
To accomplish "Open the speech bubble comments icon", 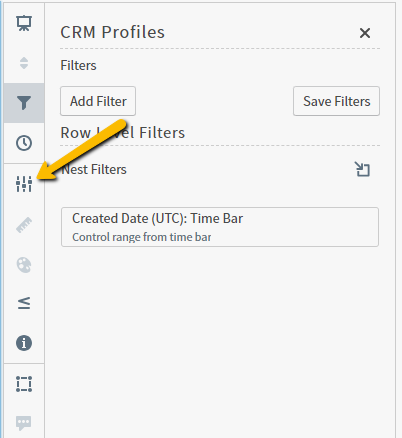I will (24, 423).
